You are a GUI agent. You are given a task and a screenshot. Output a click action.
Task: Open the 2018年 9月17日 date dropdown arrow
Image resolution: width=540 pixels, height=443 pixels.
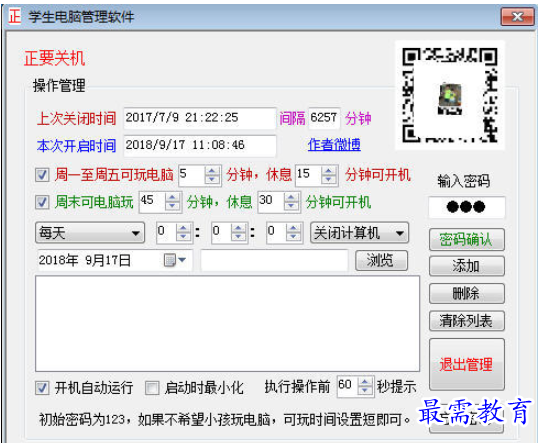tap(182, 260)
